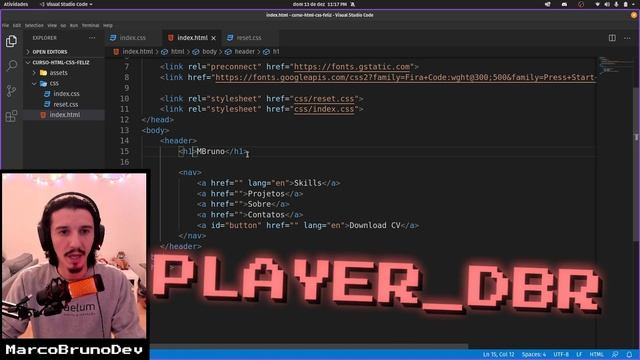Click the css/index.css href link
The width and height of the screenshot is (640, 360).
(x=324, y=109)
